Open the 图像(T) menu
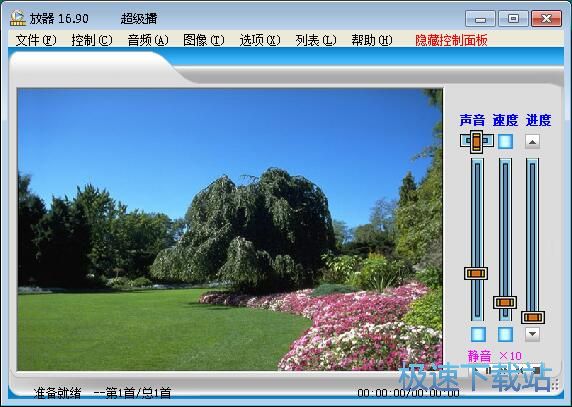 pyautogui.click(x=204, y=40)
